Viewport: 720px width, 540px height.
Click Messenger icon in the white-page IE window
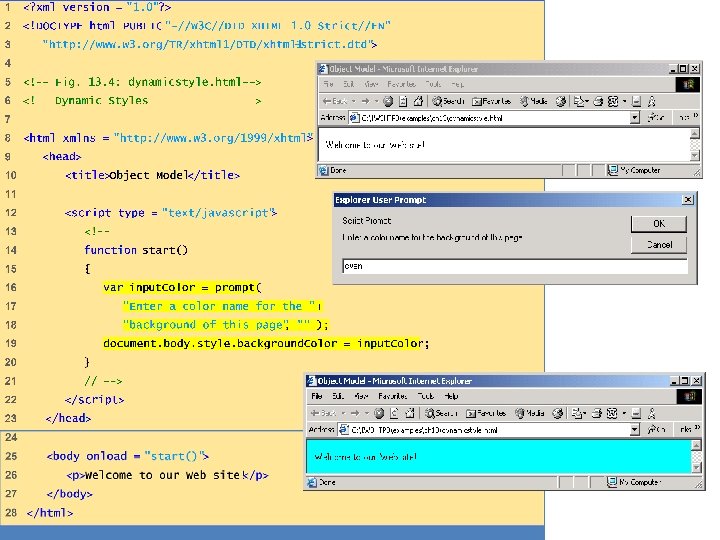point(652,101)
